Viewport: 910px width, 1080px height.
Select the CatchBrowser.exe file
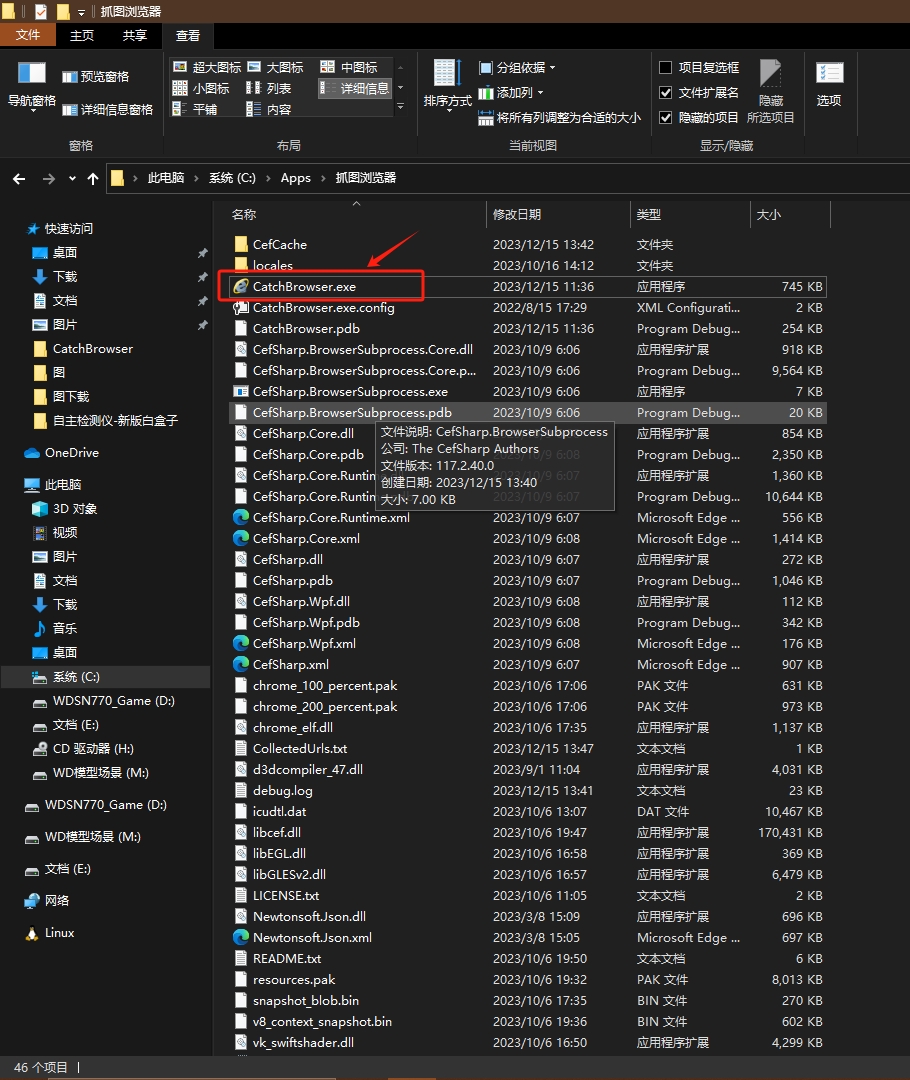click(527, 287)
